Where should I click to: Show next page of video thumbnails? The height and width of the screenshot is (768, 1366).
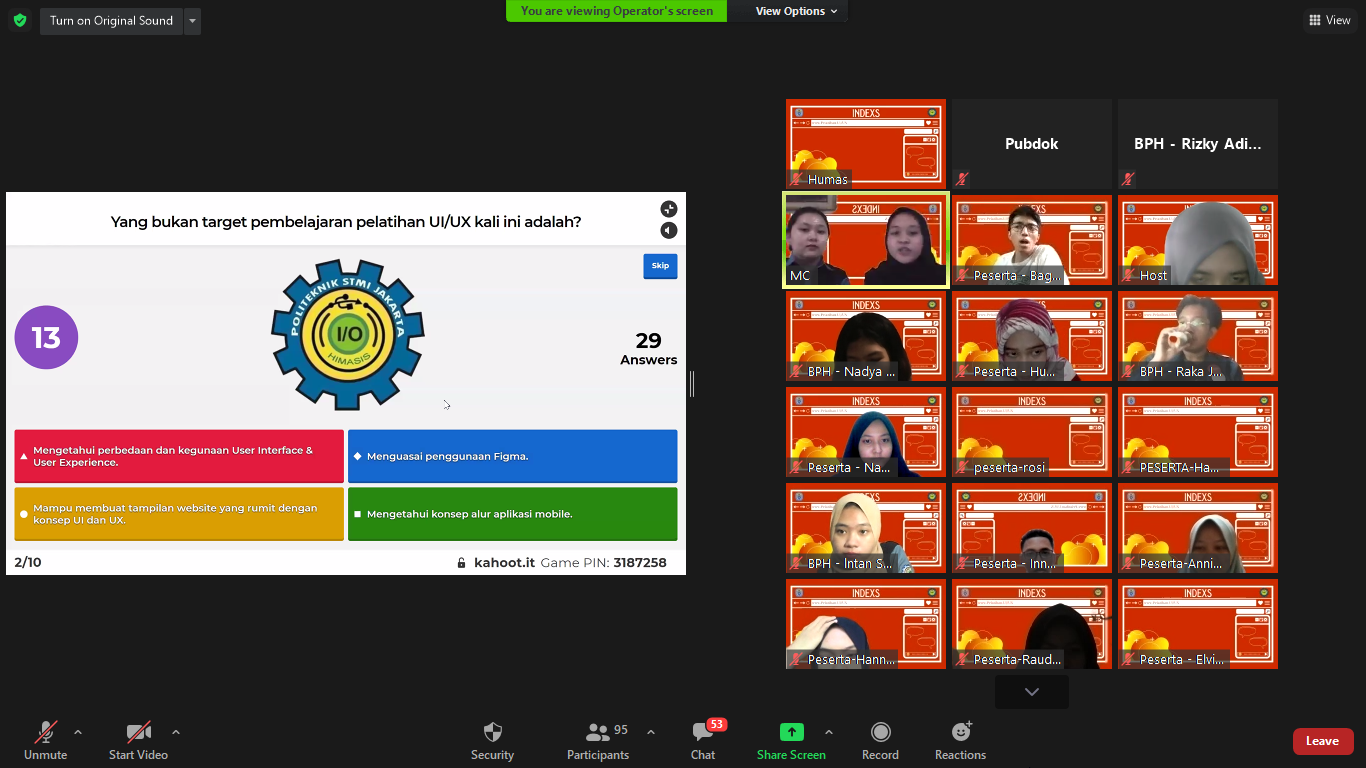[1032, 692]
